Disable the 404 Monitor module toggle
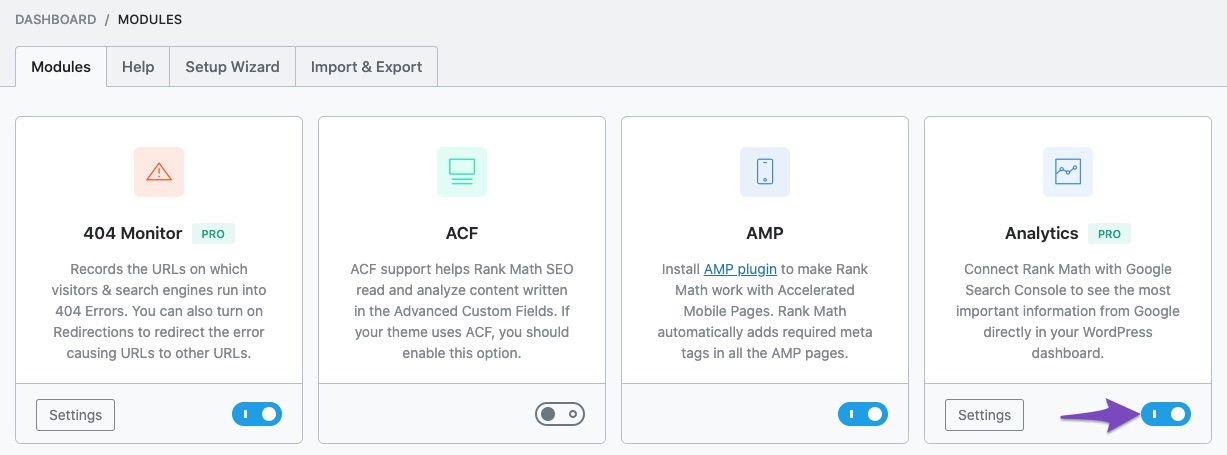Viewport: 1227px width, 455px height. pos(257,414)
